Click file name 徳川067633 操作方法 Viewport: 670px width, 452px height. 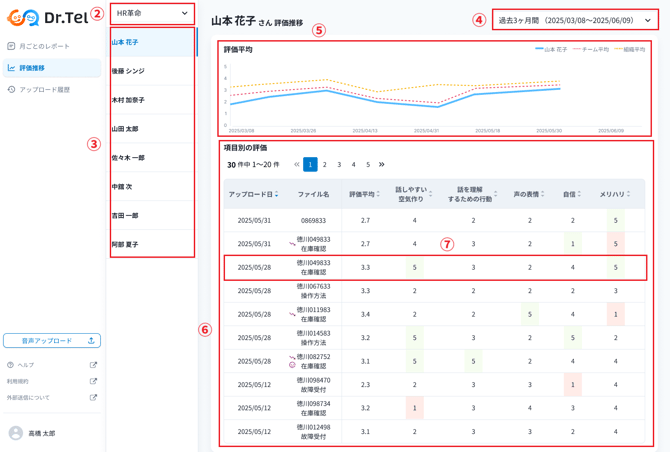(313, 291)
